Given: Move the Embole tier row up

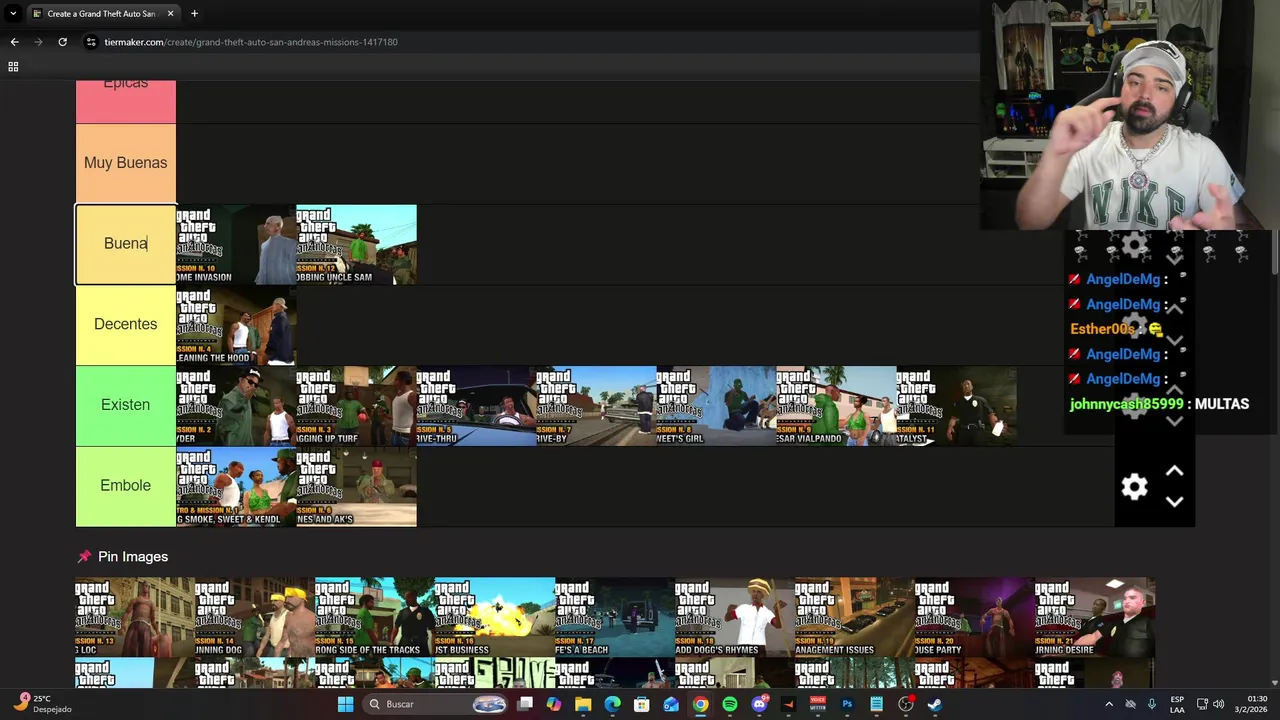Looking at the screenshot, I should coord(1175,471).
